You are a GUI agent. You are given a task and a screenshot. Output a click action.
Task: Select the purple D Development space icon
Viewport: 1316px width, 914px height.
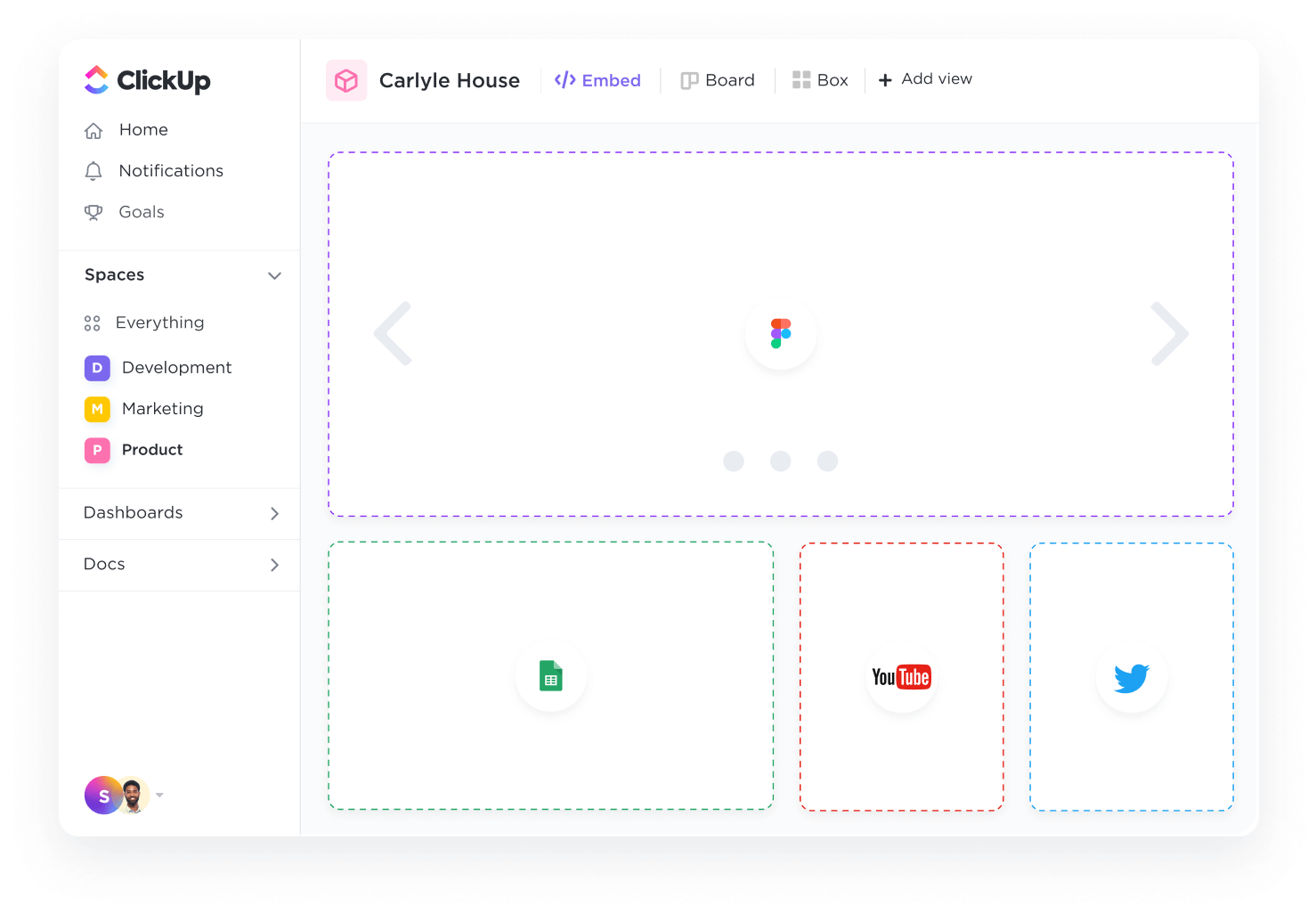(97, 368)
